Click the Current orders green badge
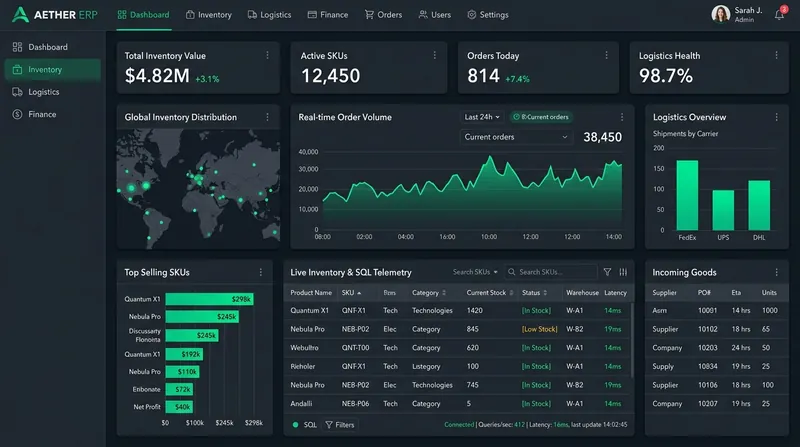The width and height of the screenshot is (800, 447). tap(541, 117)
